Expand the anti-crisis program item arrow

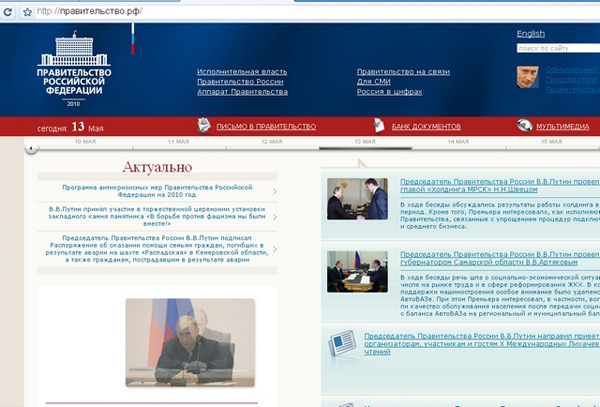[275, 191]
